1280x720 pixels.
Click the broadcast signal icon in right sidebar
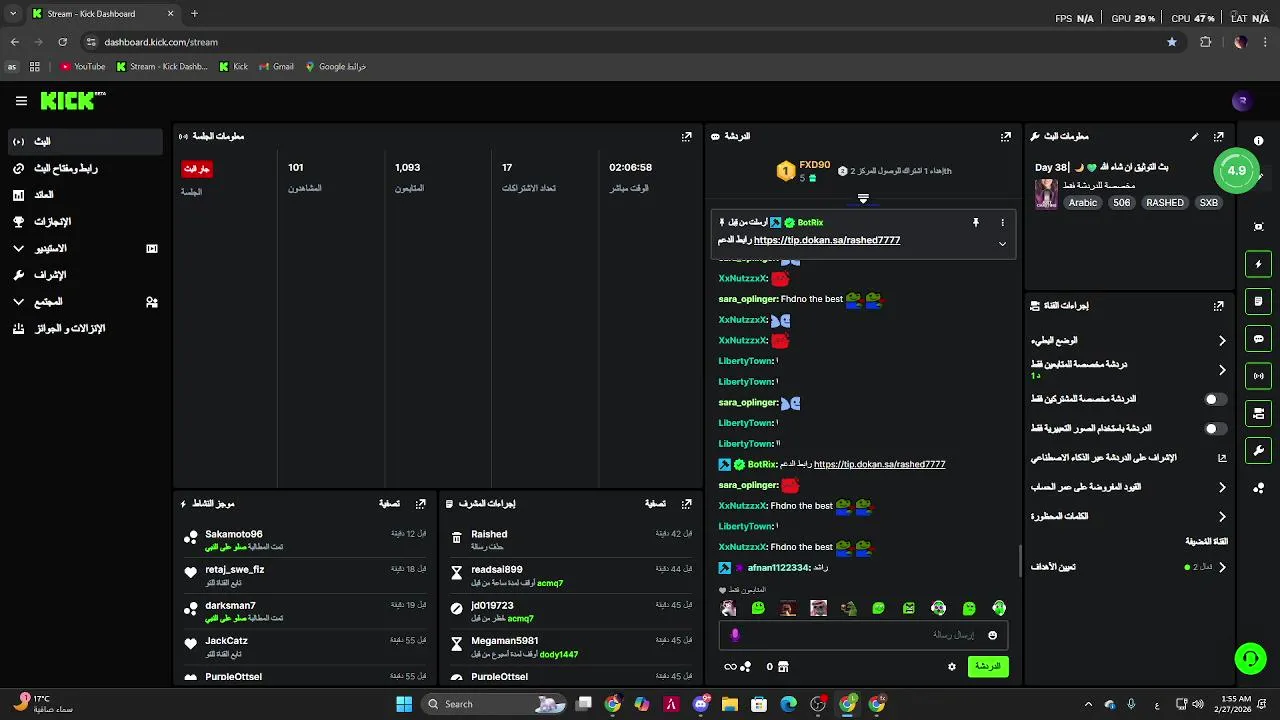click(x=1259, y=376)
